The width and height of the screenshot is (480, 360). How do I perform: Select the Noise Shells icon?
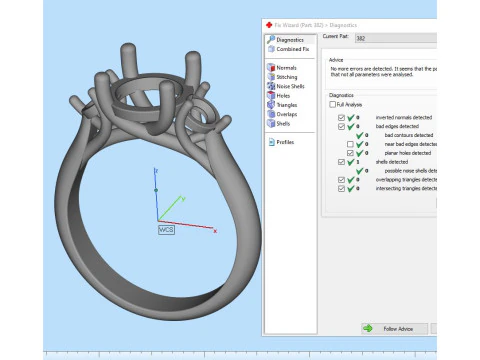(271, 86)
